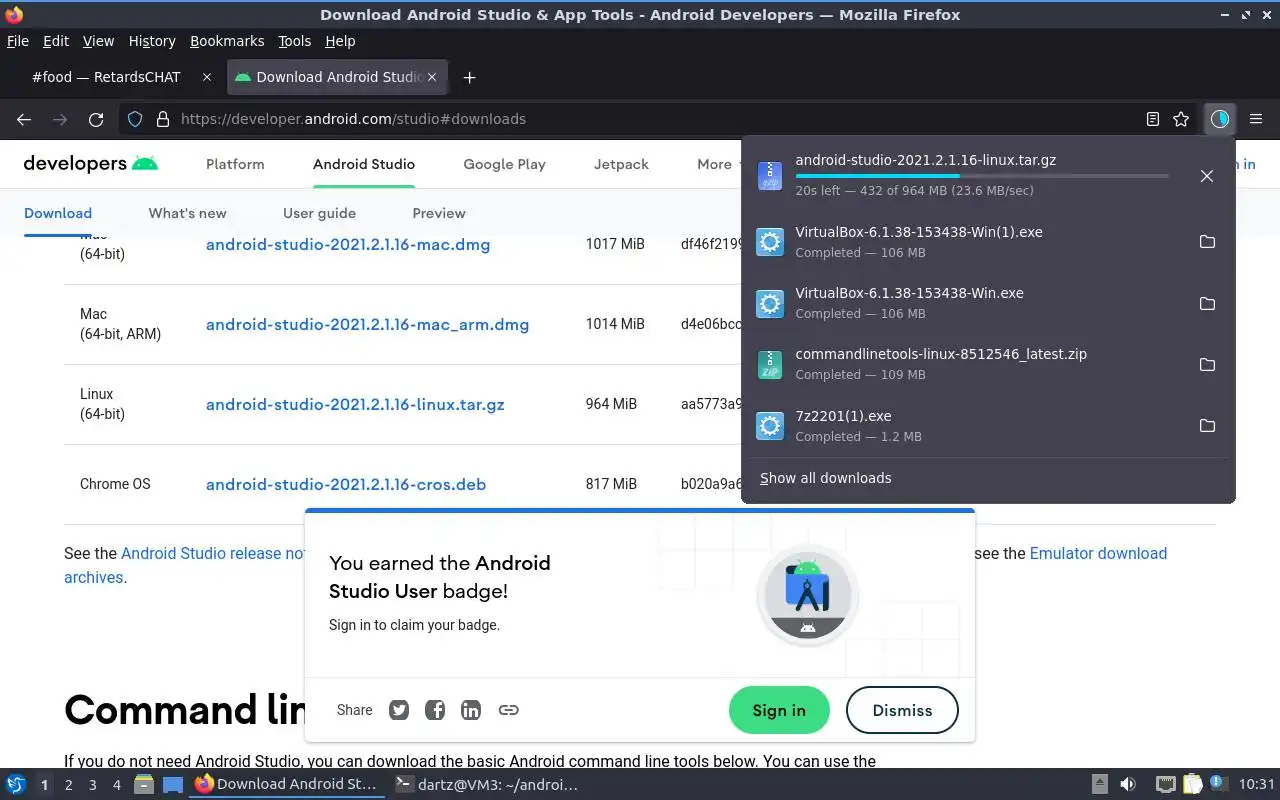Open the Edit menu
The image size is (1280, 800).
[56, 41]
